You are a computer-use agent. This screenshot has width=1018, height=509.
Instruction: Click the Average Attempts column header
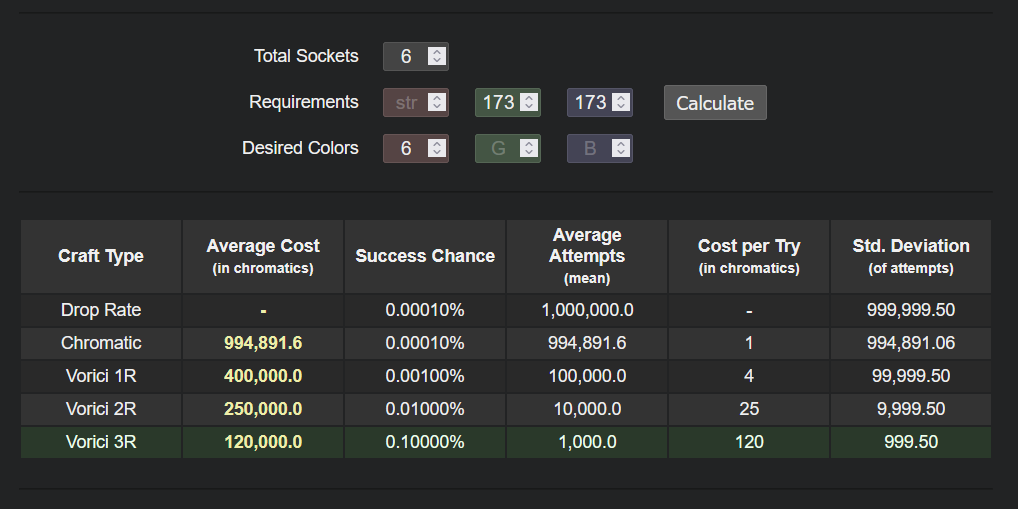pyautogui.click(x=587, y=256)
